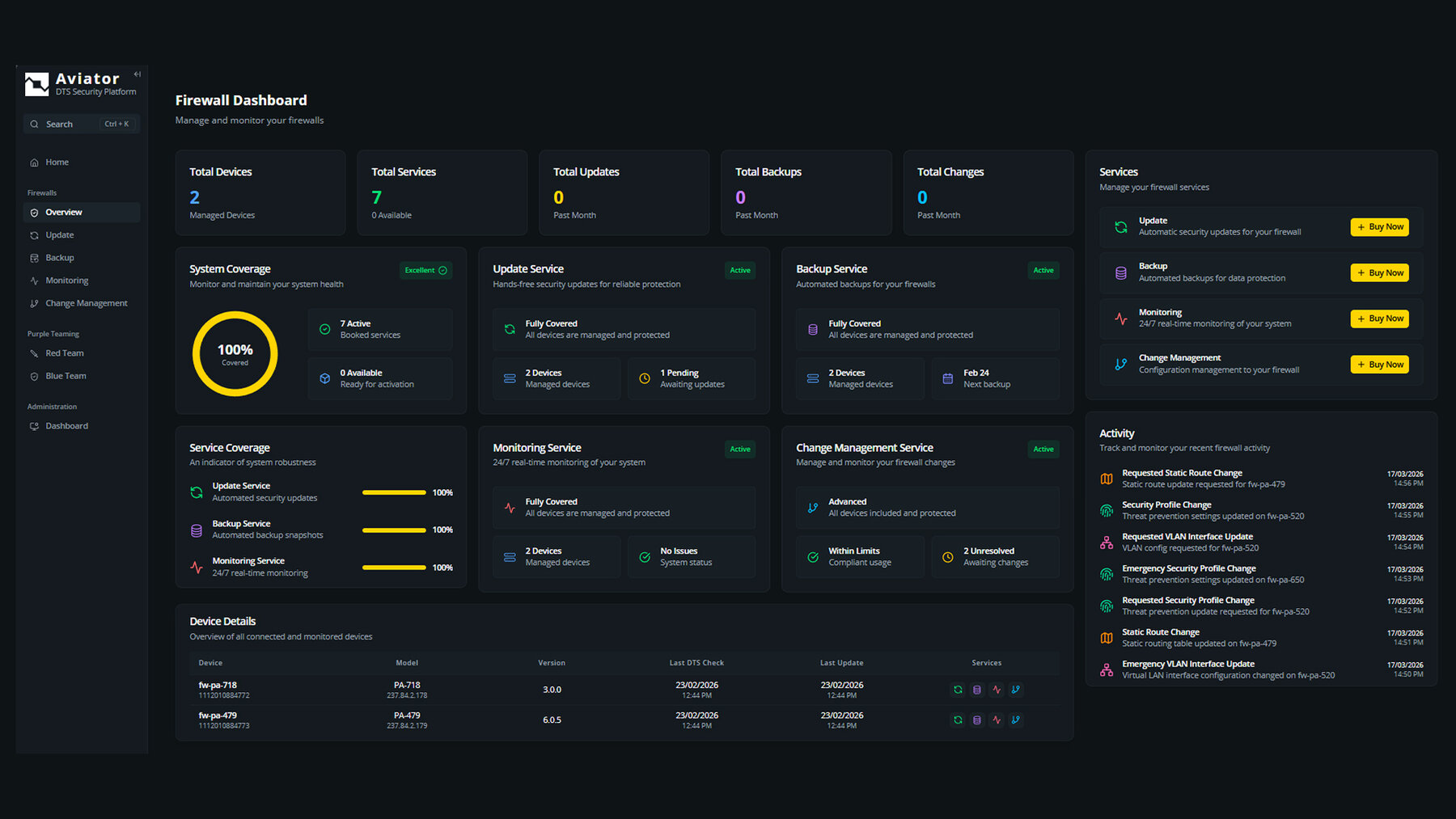Click the 100% Covered circular gauge
Viewport: 1456px width, 819px height.
(235, 354)
